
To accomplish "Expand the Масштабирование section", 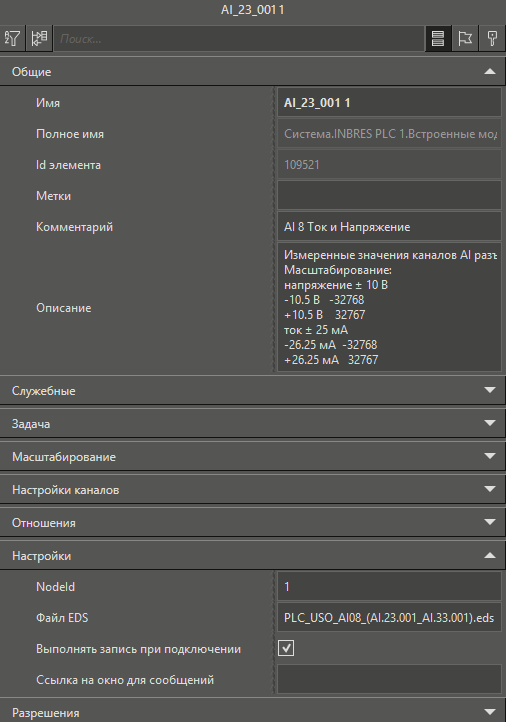I will (252, 457).
